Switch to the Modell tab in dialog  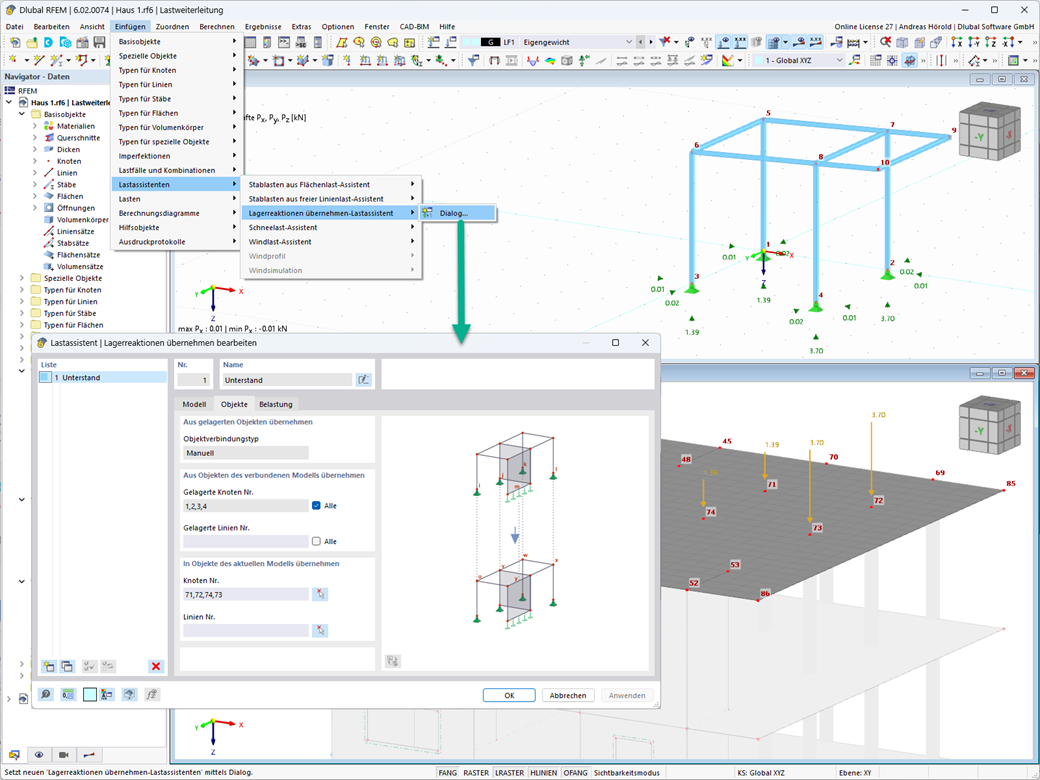tap(194, 404)
